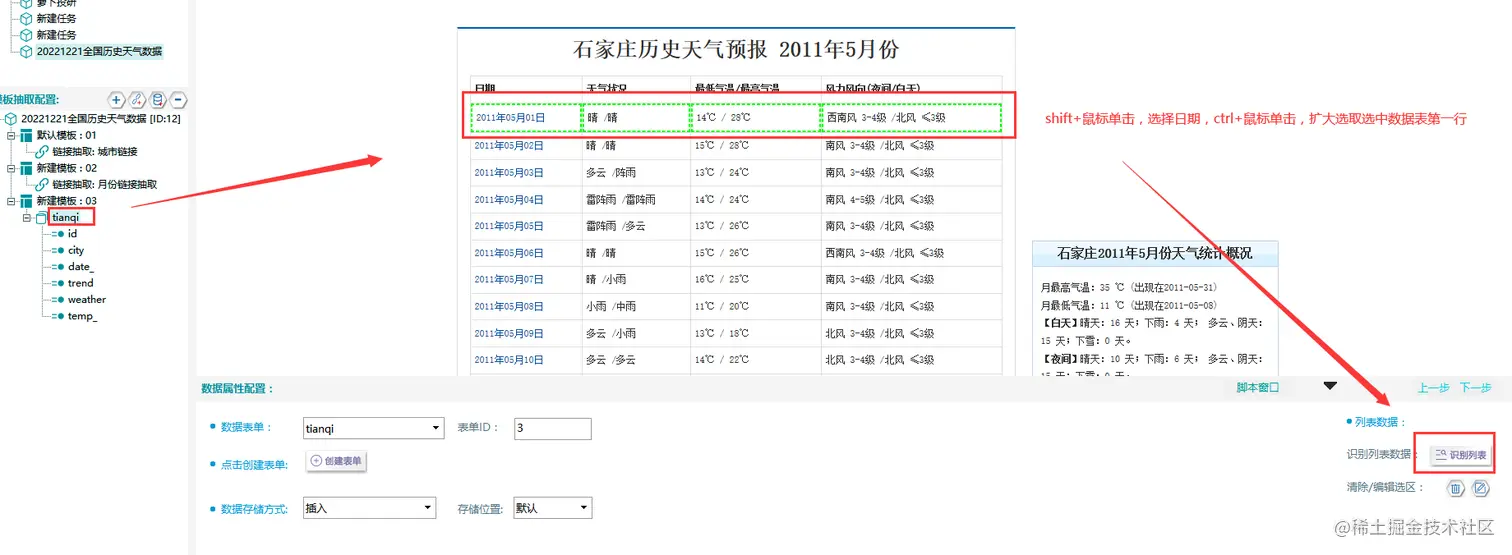Click the 南风 4-5级 /北风 ≤3级 wind cell

click(911, 200)
